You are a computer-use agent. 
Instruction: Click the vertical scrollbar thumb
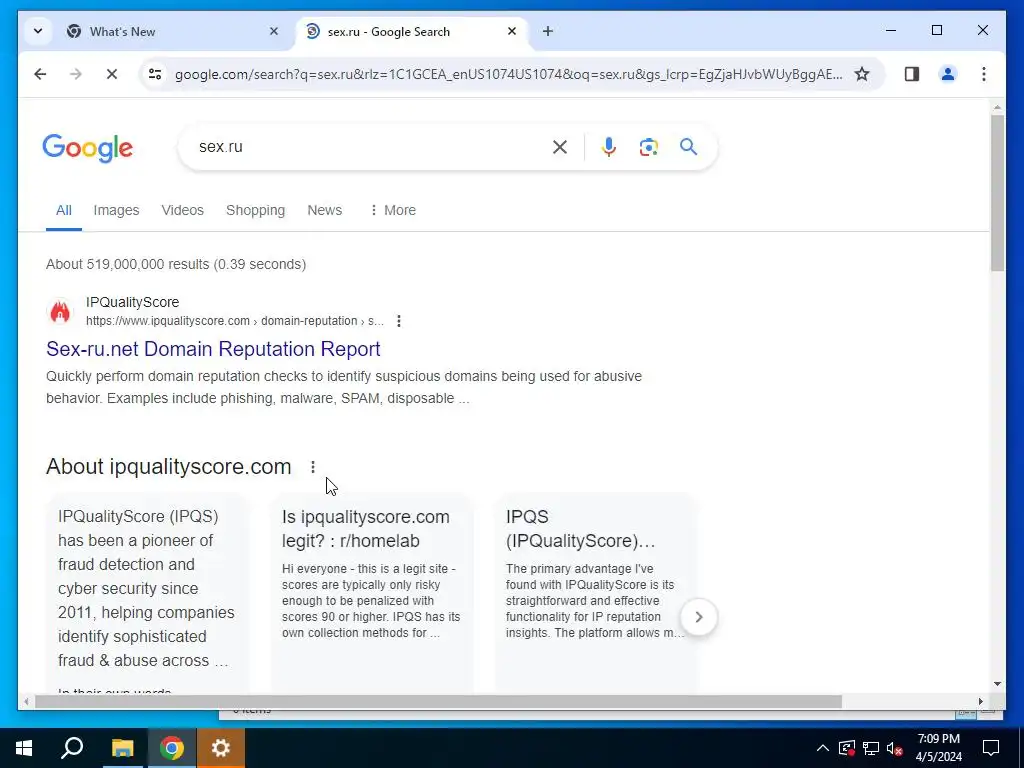click(x=997, y=193)
